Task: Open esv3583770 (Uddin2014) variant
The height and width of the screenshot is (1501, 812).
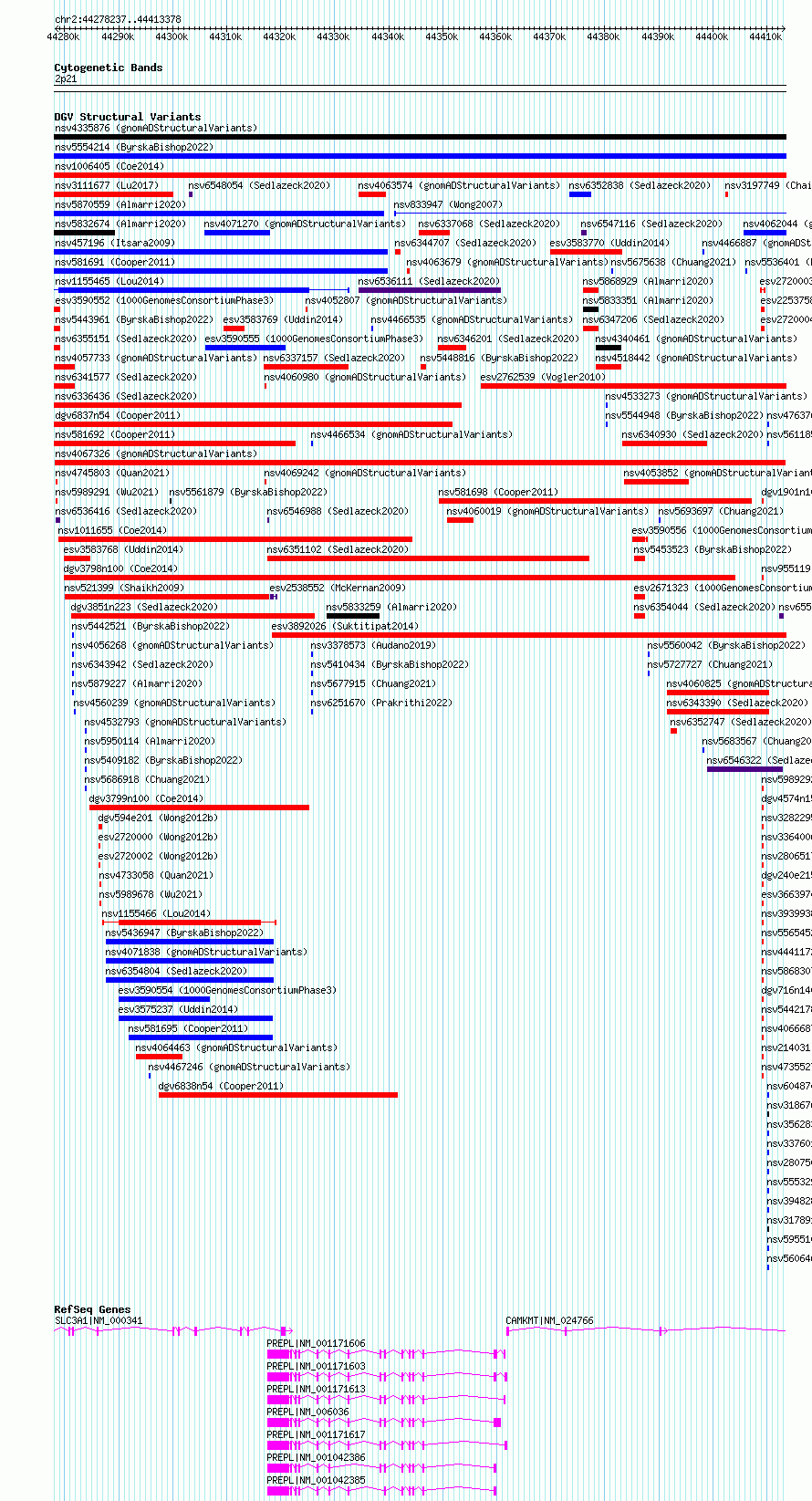Action: [x=609, y=243]
